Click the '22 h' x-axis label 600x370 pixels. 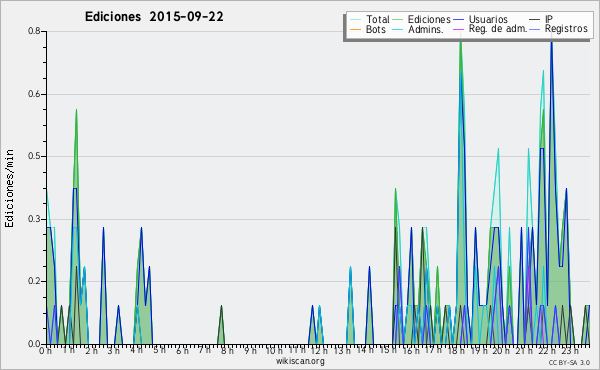click(548, 351)
